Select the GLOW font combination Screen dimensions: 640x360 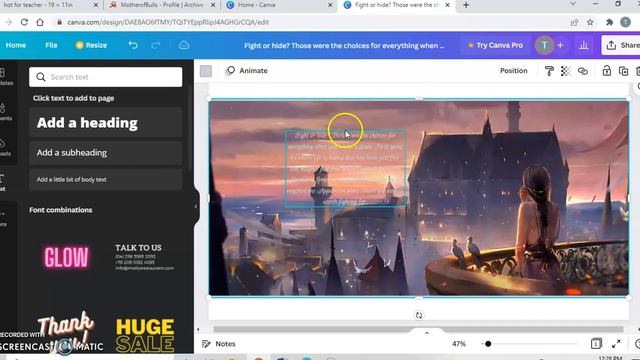tap(66, 258)
